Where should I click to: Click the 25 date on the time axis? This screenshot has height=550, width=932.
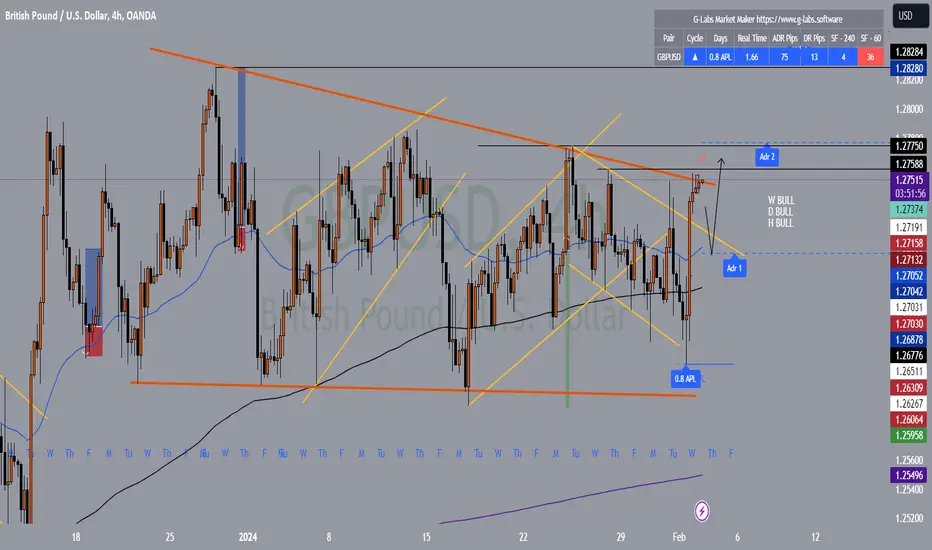[170, 537]
